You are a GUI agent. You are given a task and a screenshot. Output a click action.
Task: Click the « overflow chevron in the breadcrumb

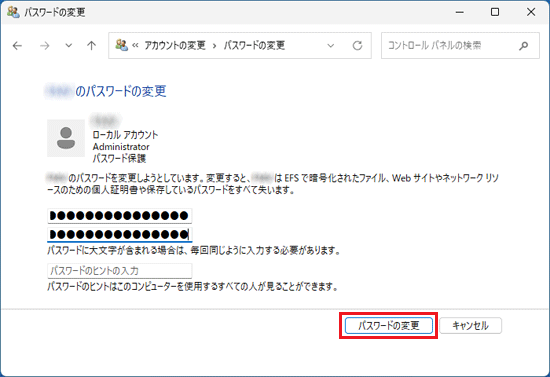[135, 46]
